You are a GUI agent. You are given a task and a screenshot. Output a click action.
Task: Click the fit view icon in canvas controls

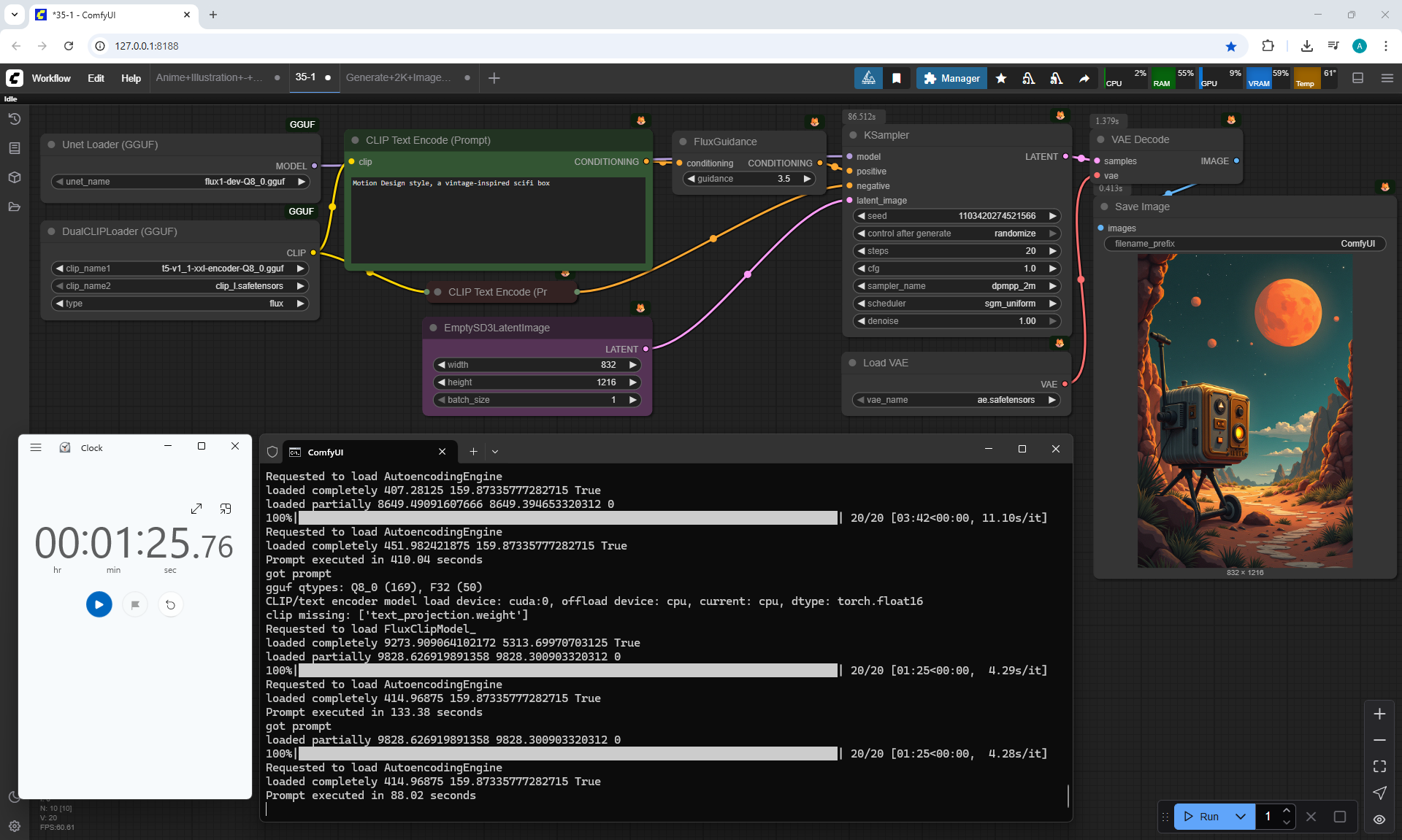tap(1379, 766)
